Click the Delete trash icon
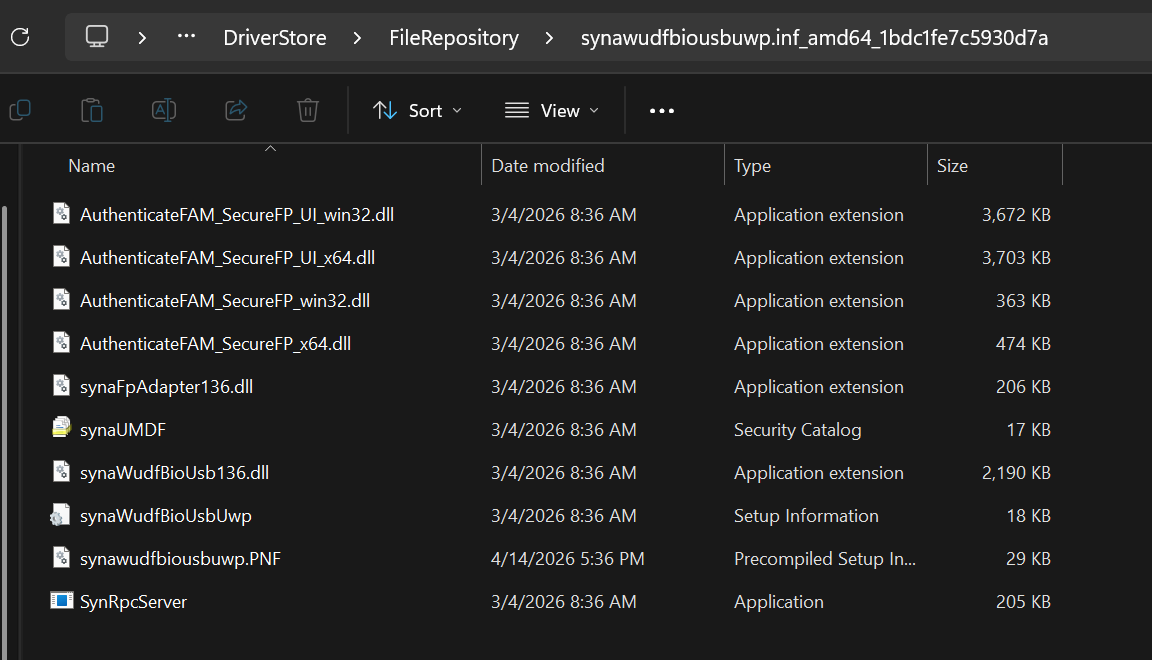 [308, 110]
